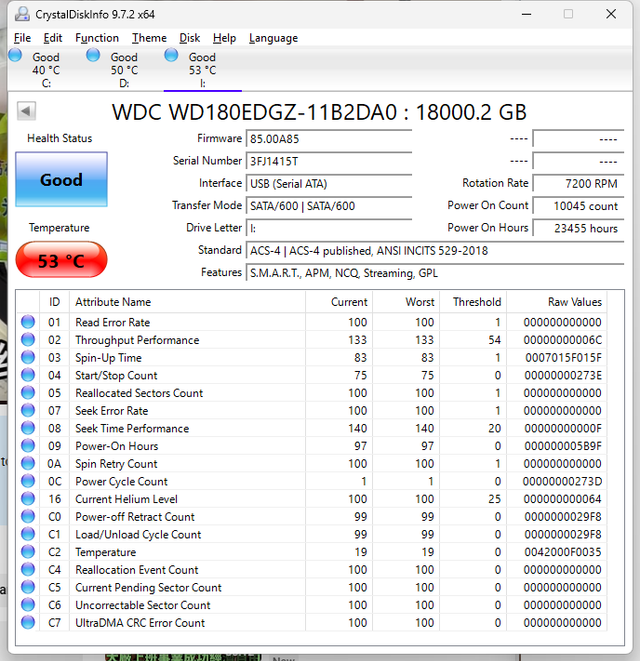Viewport: 640px width, 661px height.
Task: Click the Power On Hours value 23455
Action: tap(578, 228)
